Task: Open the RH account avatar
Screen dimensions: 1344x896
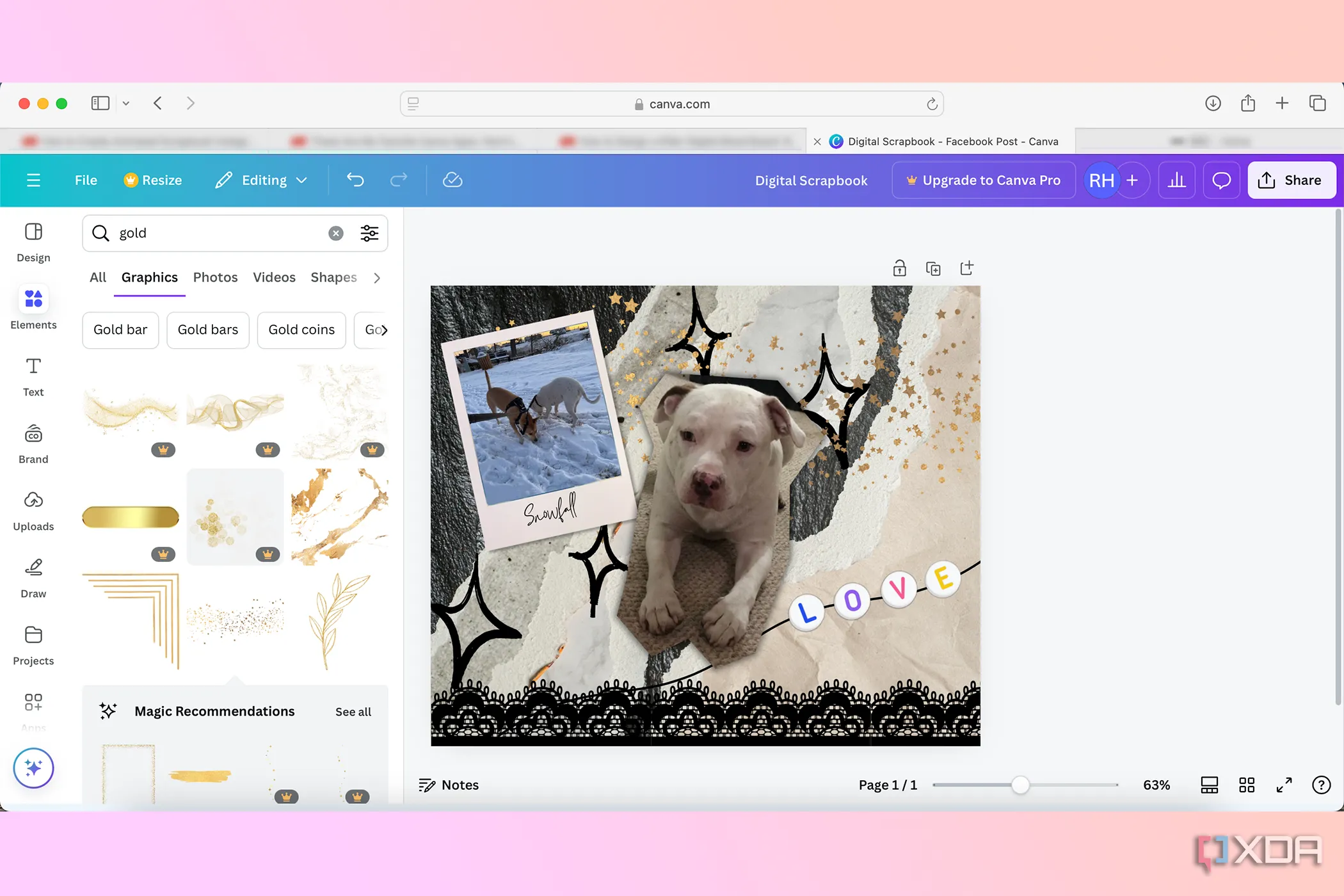Action: [x=1101, y=180]
